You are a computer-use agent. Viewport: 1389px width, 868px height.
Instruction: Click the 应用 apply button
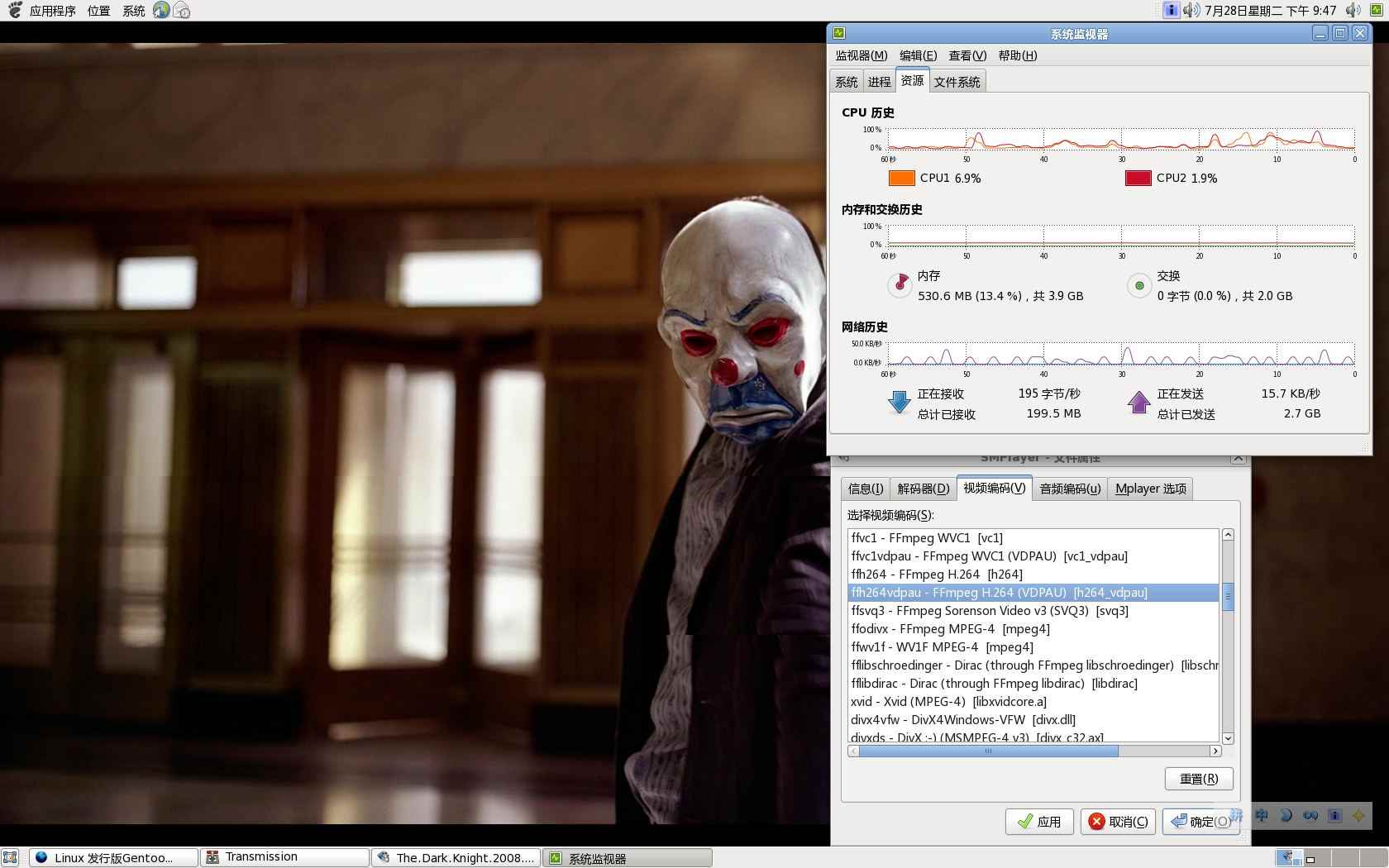(x=1039, y=822)
